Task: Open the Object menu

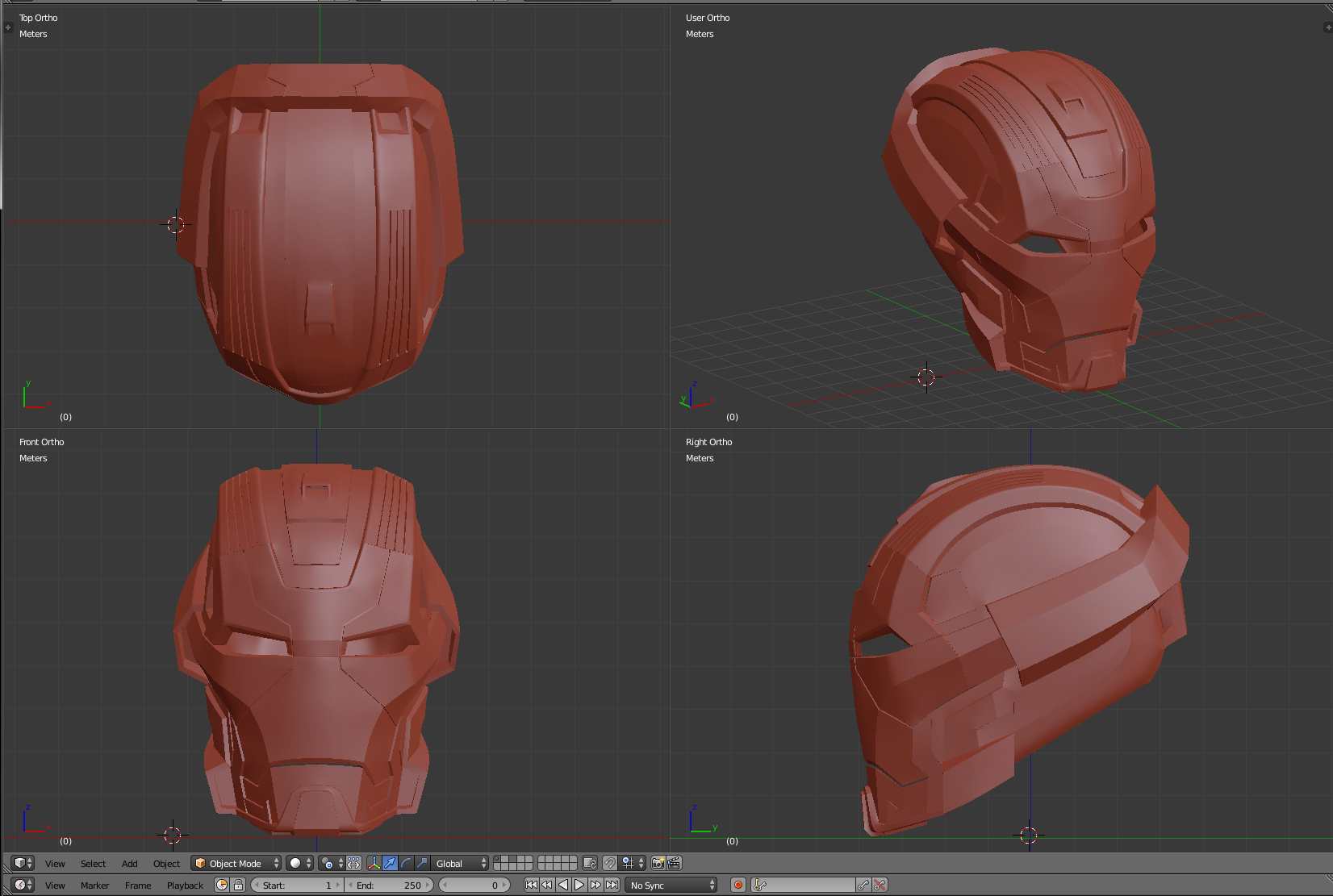Action: click(166, 864)
